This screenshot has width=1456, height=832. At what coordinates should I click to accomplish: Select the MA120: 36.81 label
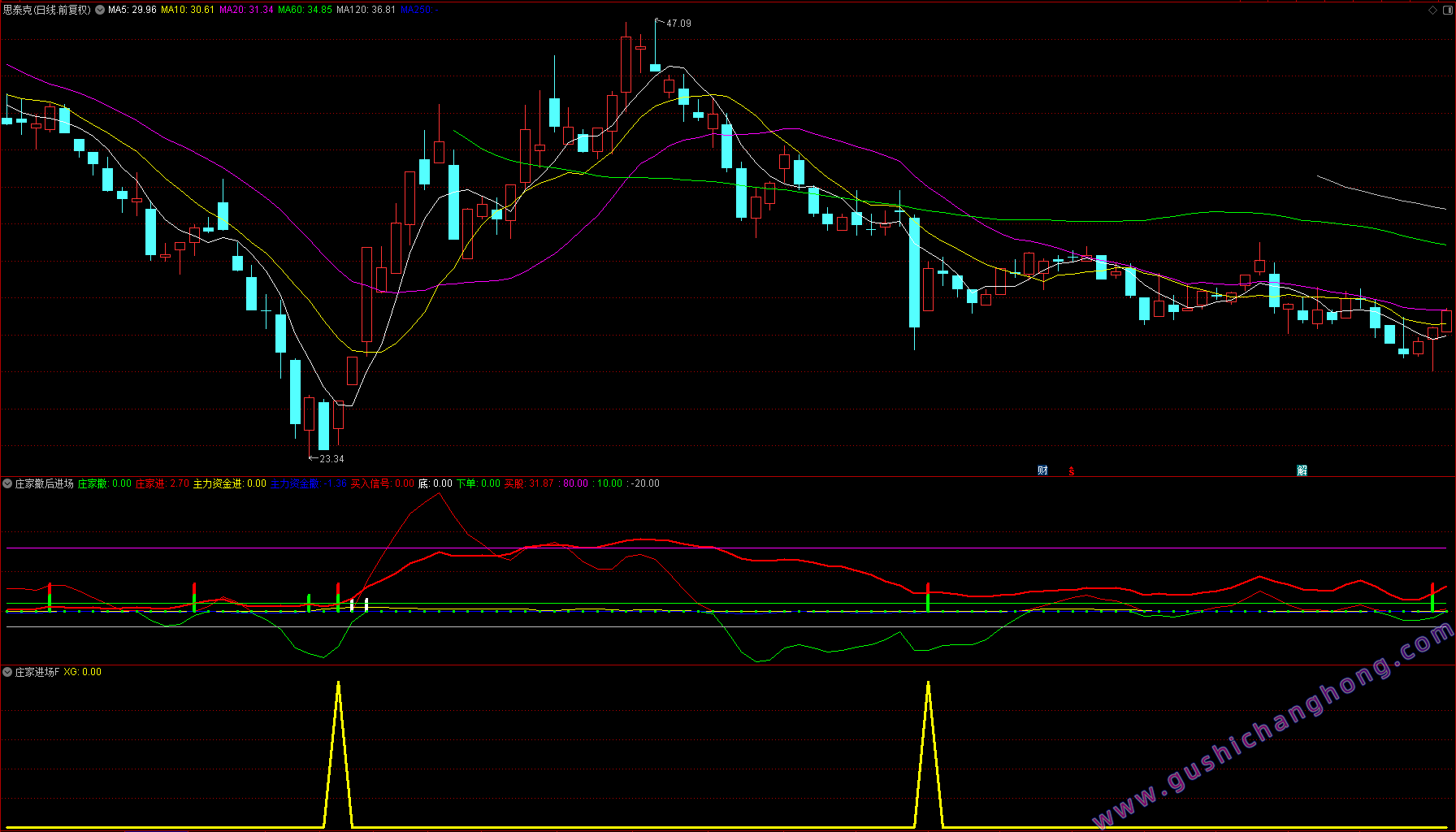pyautogui.click(x=366, y=10)
